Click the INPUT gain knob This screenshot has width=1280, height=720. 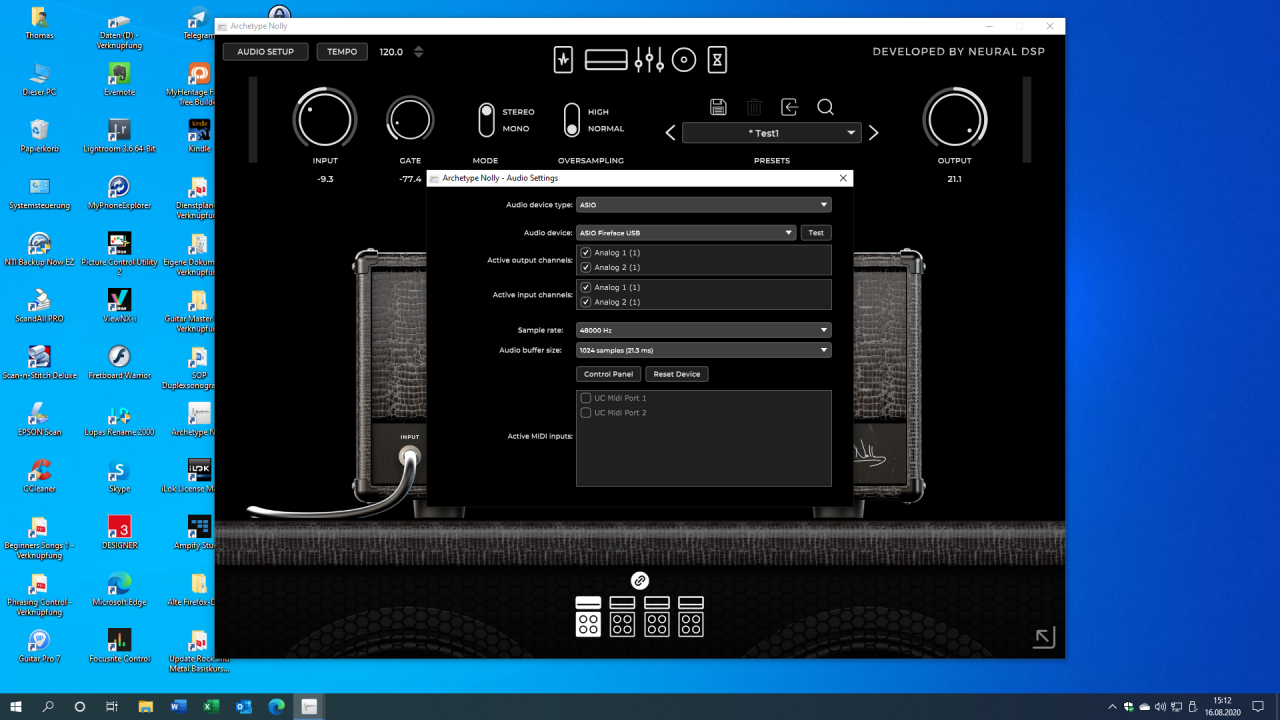(x=325, y=120)
